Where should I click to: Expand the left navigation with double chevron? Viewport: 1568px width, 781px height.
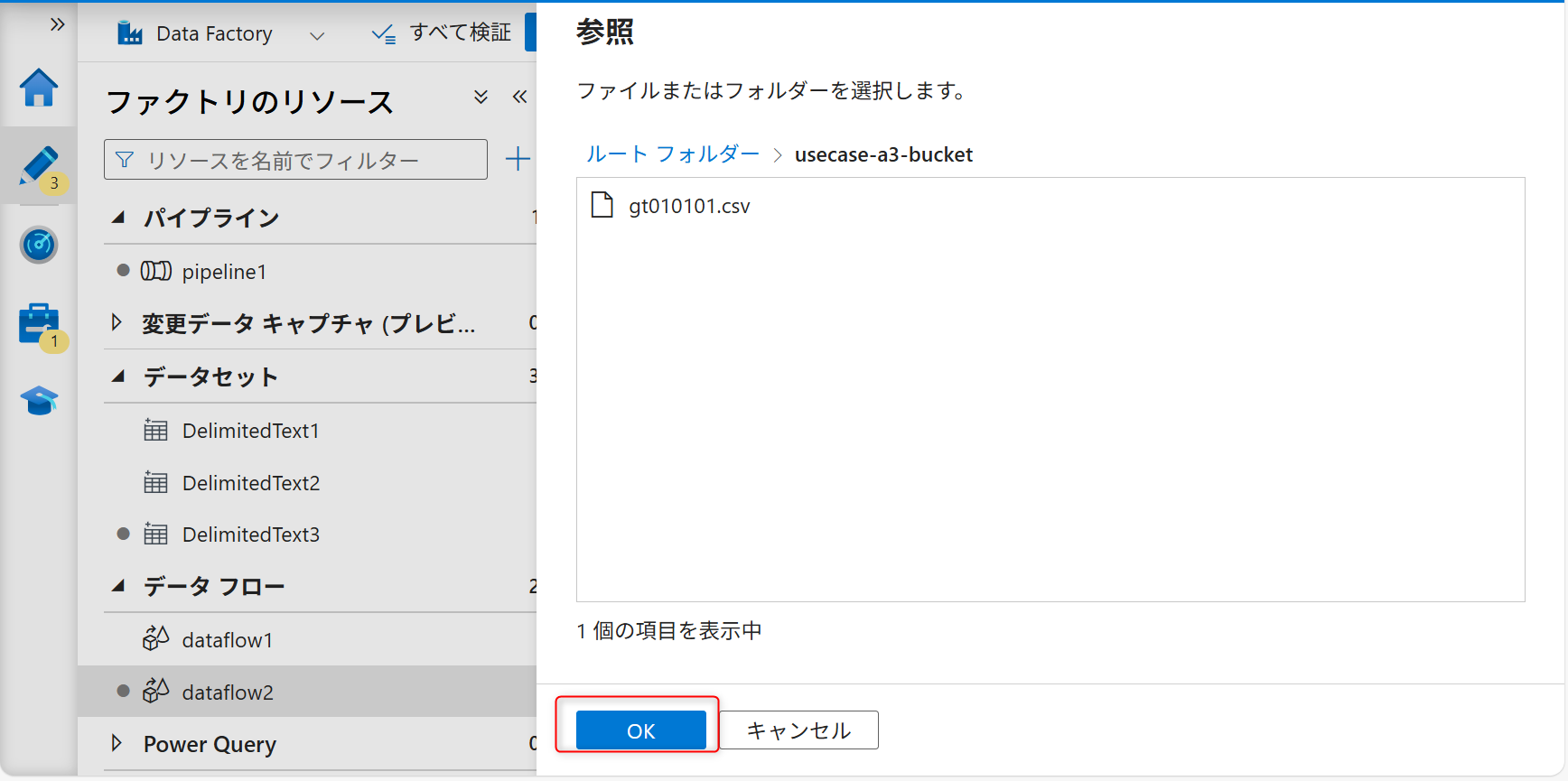click(x=57, y=24)
